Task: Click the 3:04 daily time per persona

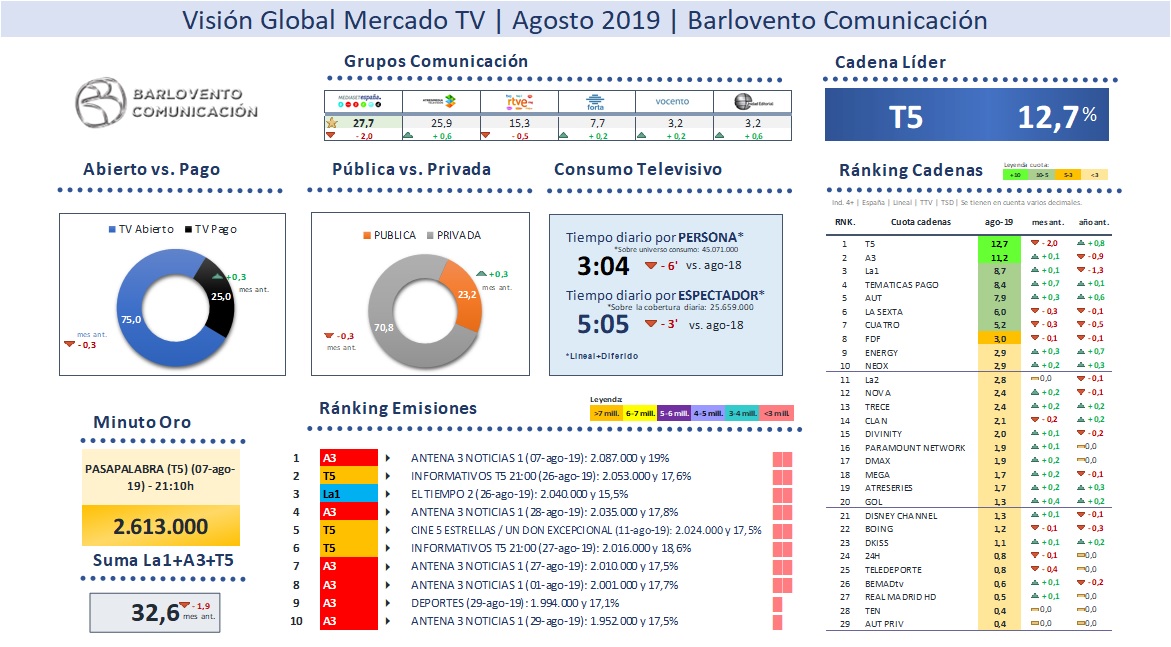Action: tap(603, 266)
